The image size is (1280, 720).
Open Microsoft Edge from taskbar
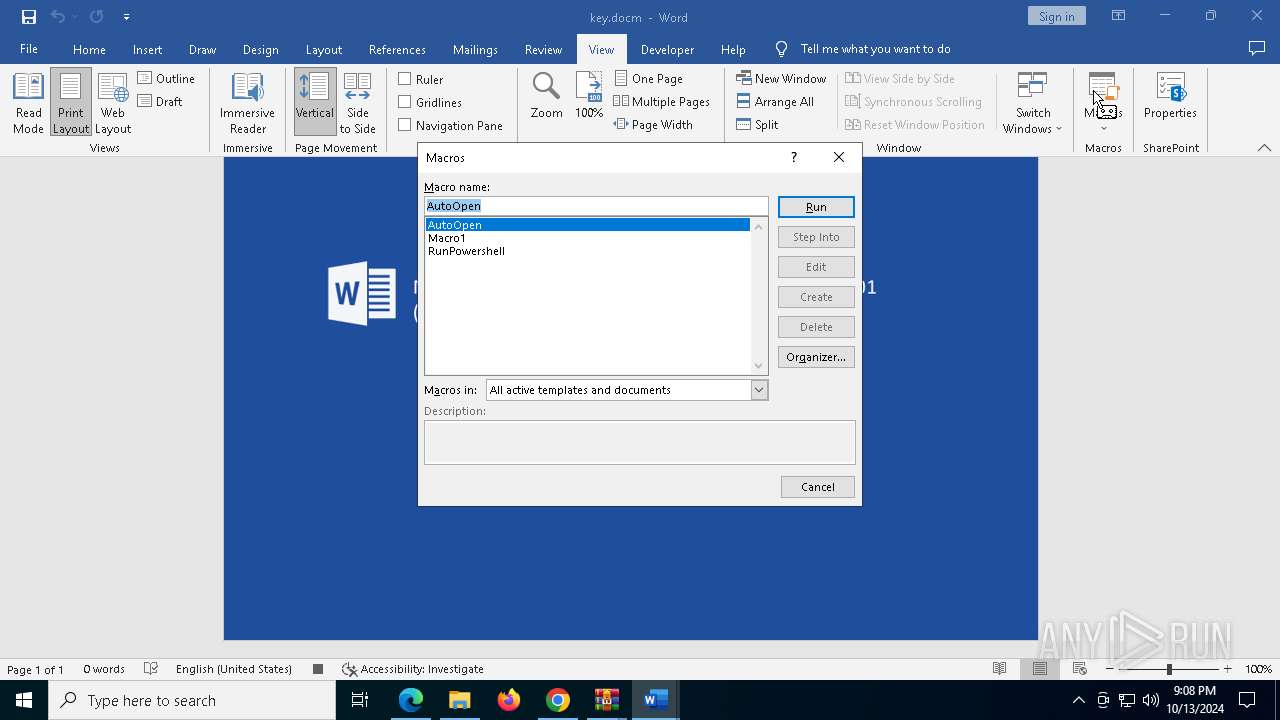(411, 700)
